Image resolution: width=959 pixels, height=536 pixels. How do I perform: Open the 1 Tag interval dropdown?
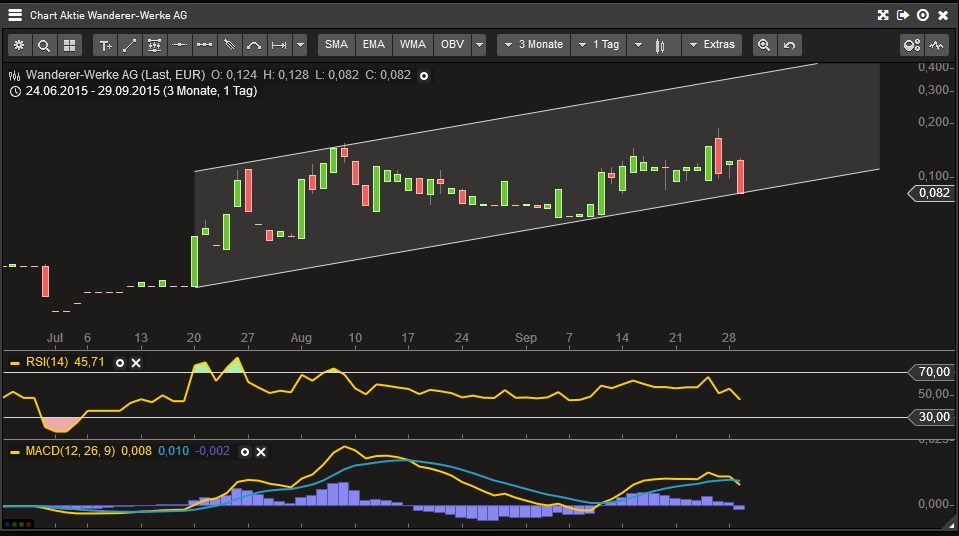pos(599,45)
